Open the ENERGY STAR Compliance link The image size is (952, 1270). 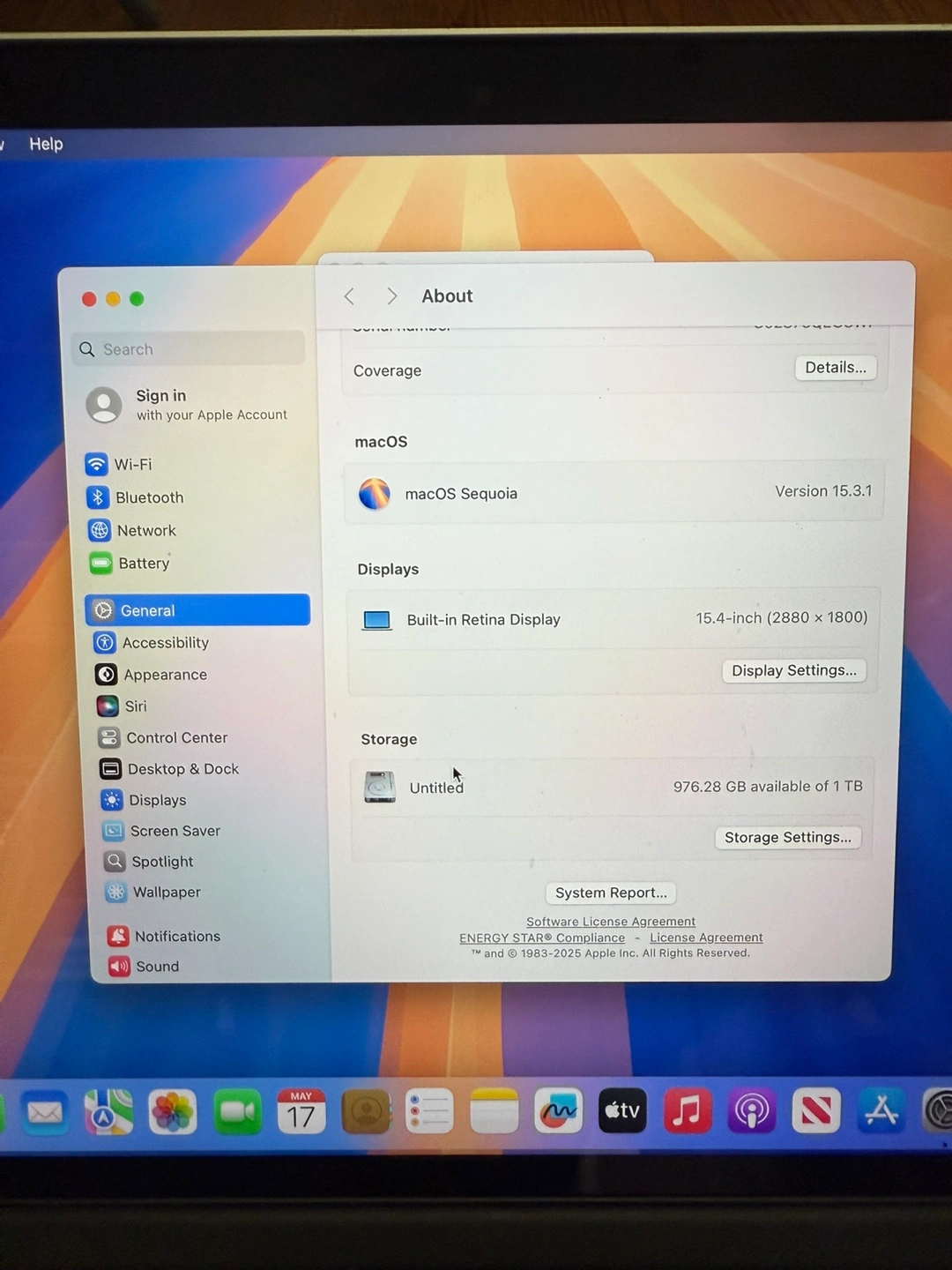pos(542,938)
